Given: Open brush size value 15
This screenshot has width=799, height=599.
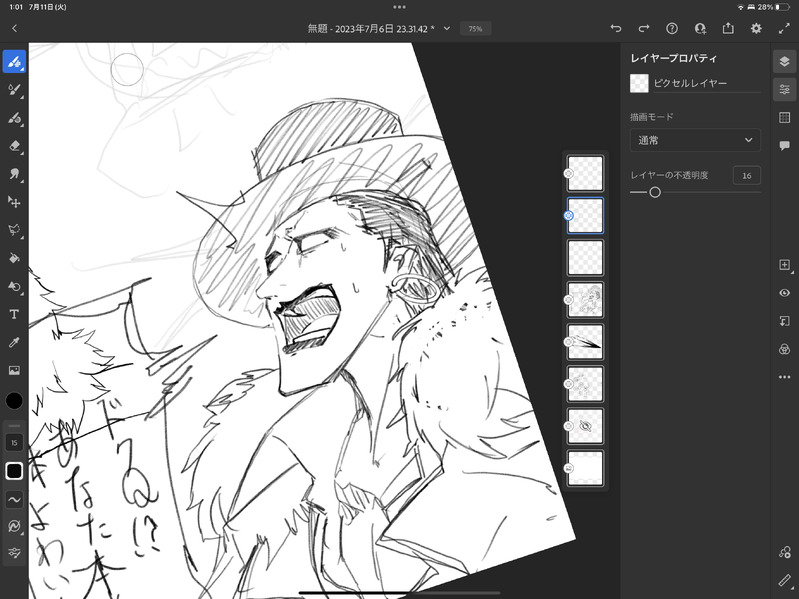Looking at the screenshot, I should click(14, 443).
